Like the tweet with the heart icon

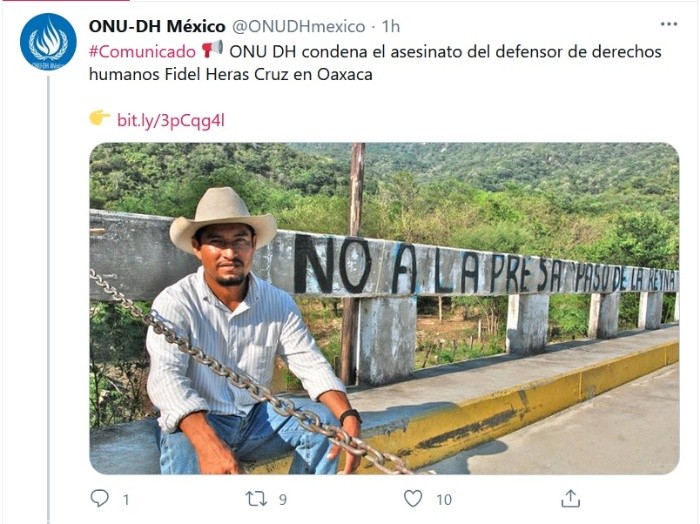413,499
